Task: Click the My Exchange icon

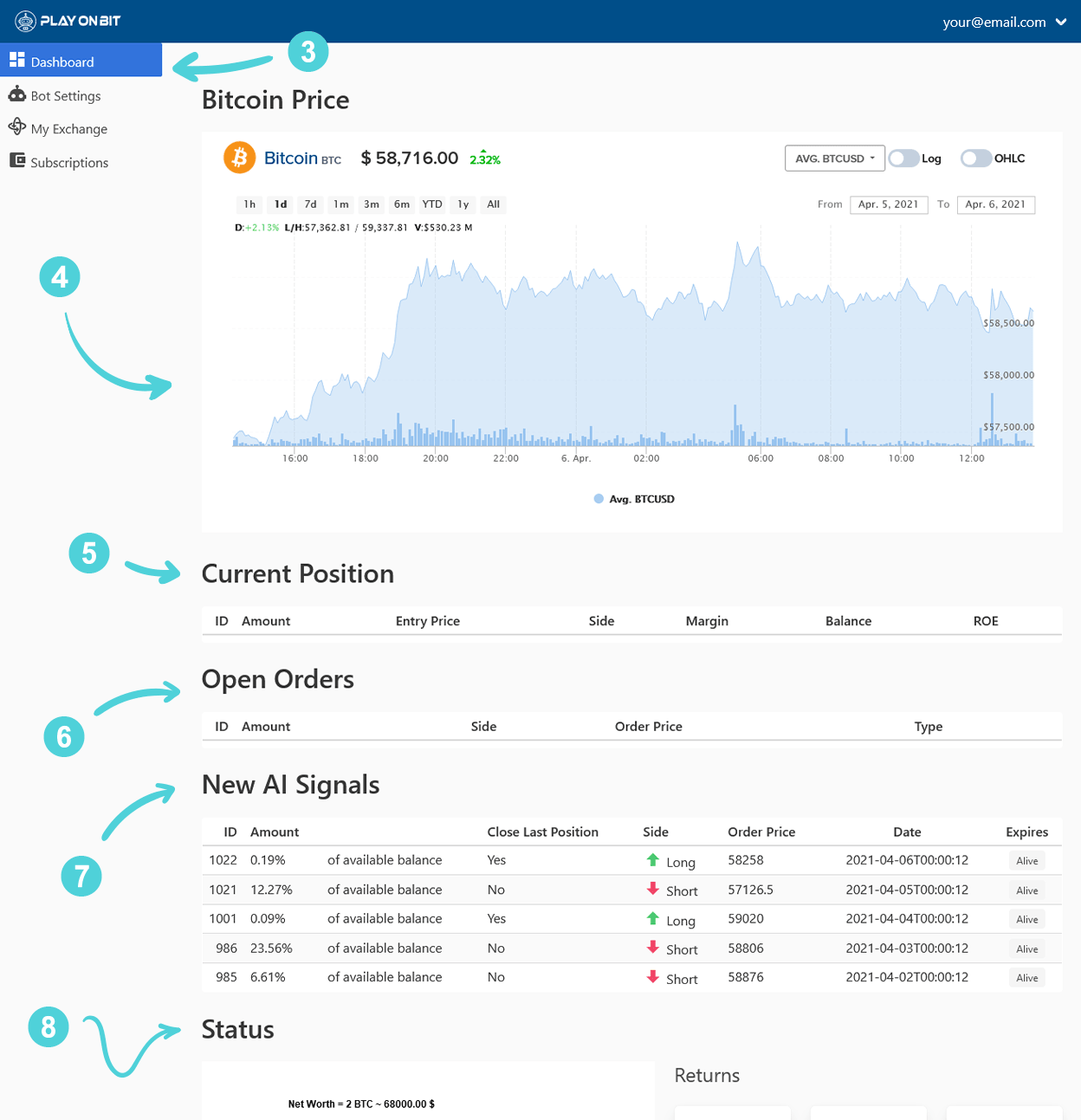Action: pos(16,126)
